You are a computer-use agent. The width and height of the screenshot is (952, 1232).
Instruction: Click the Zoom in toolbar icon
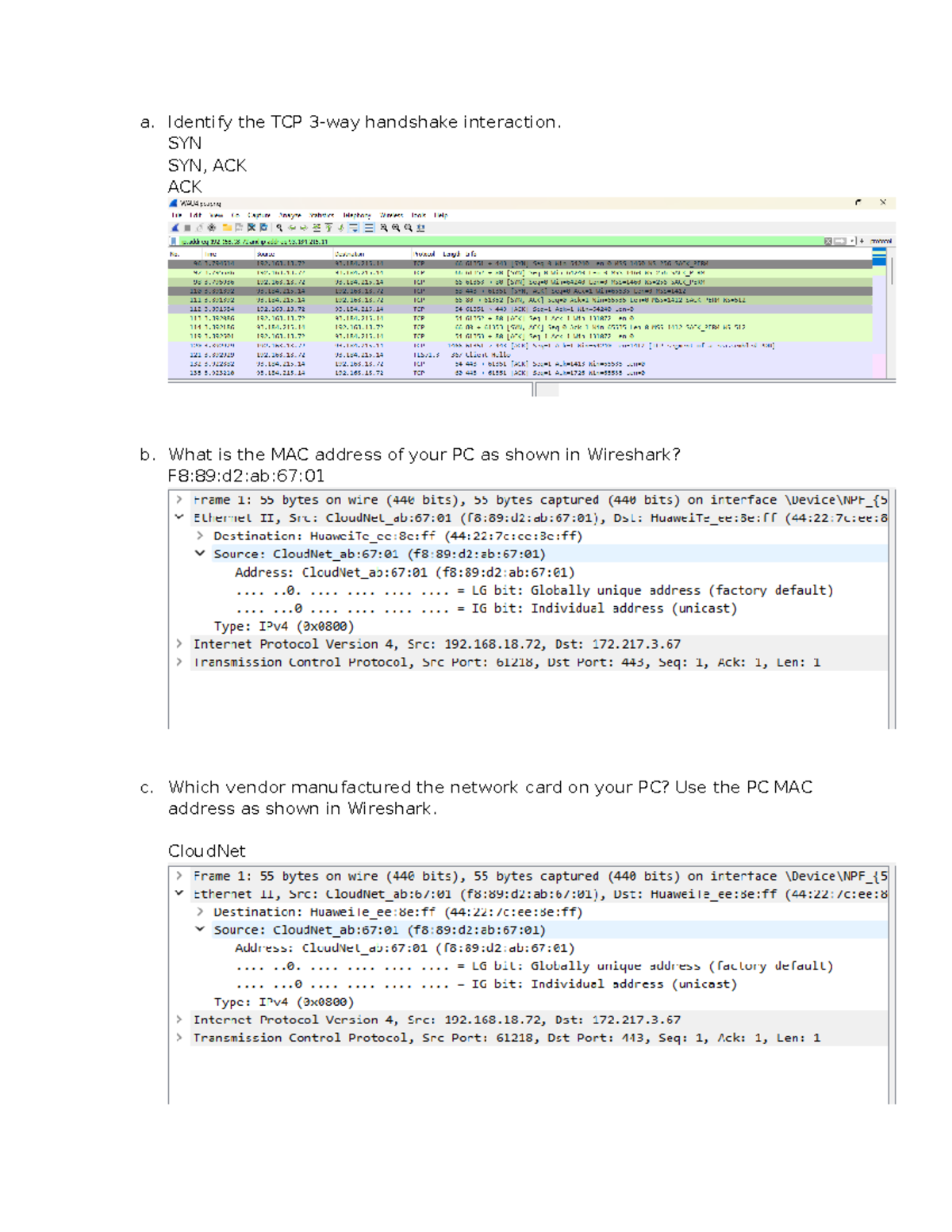383,228
